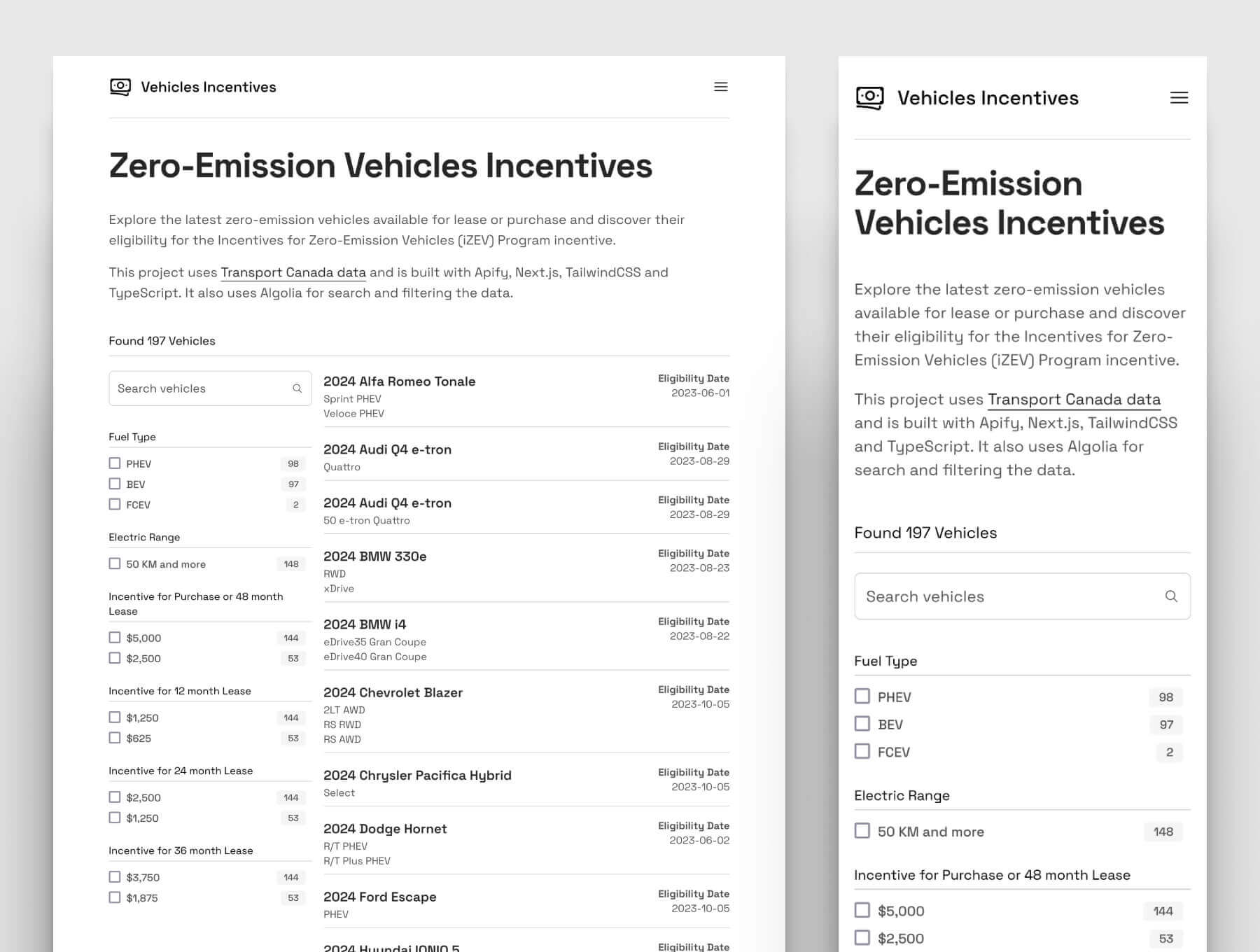Click eligibility date 2023-08-23
This screenshot has width=1260, height=952.
(699, 568)
